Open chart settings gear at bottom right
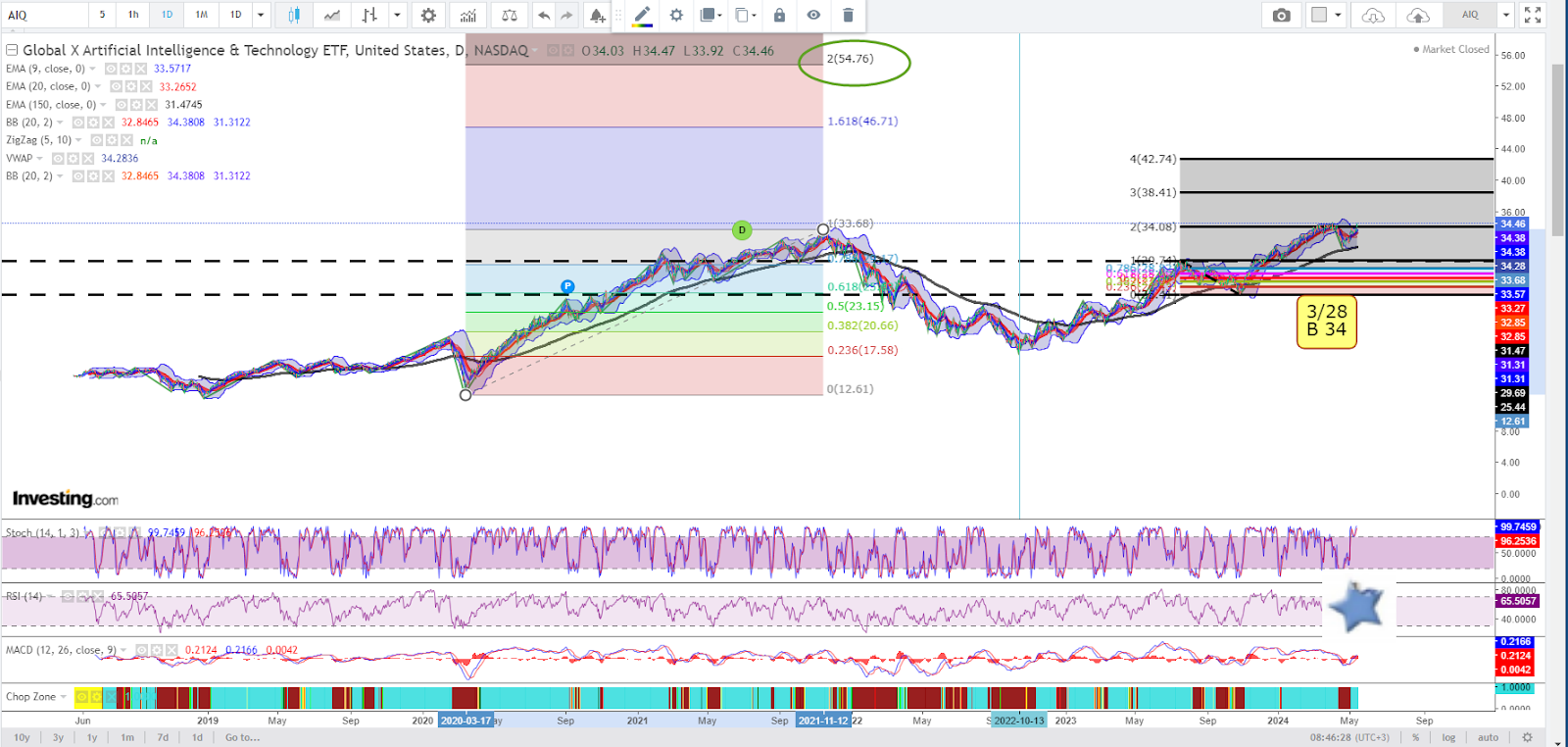The height and width of the screenshot is (747, 1568). pos(1527,737)
